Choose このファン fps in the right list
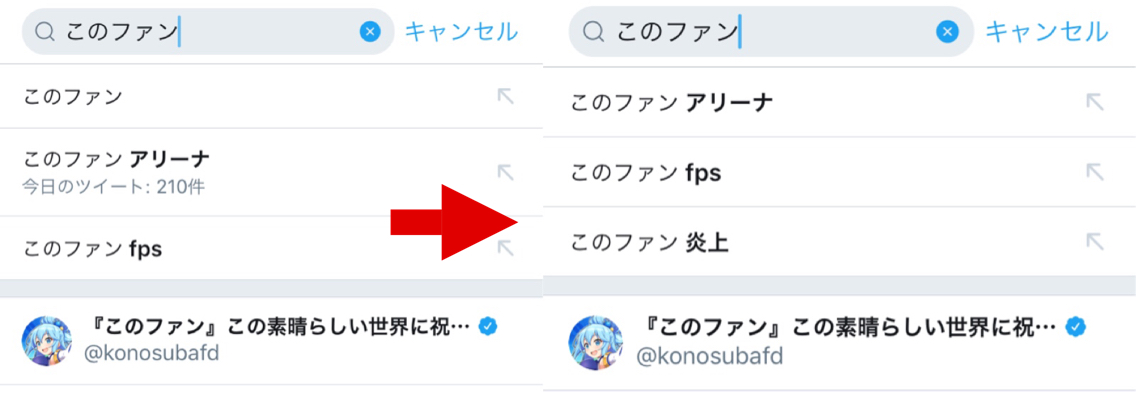 (x=646, y=172)
